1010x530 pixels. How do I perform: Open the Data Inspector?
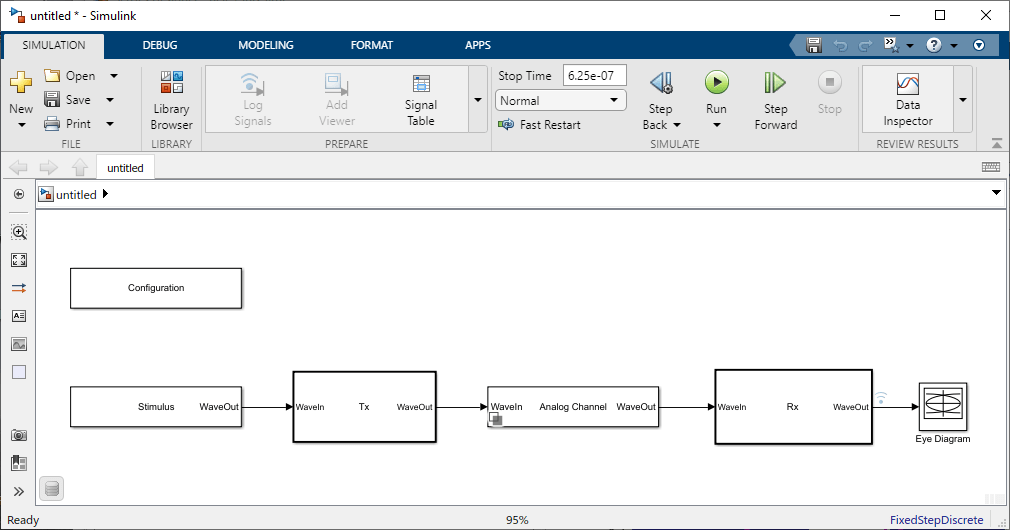click(908, 100)
